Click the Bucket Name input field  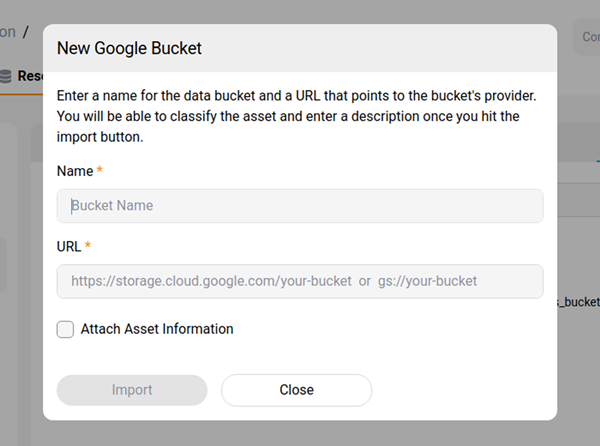point(300,206)
